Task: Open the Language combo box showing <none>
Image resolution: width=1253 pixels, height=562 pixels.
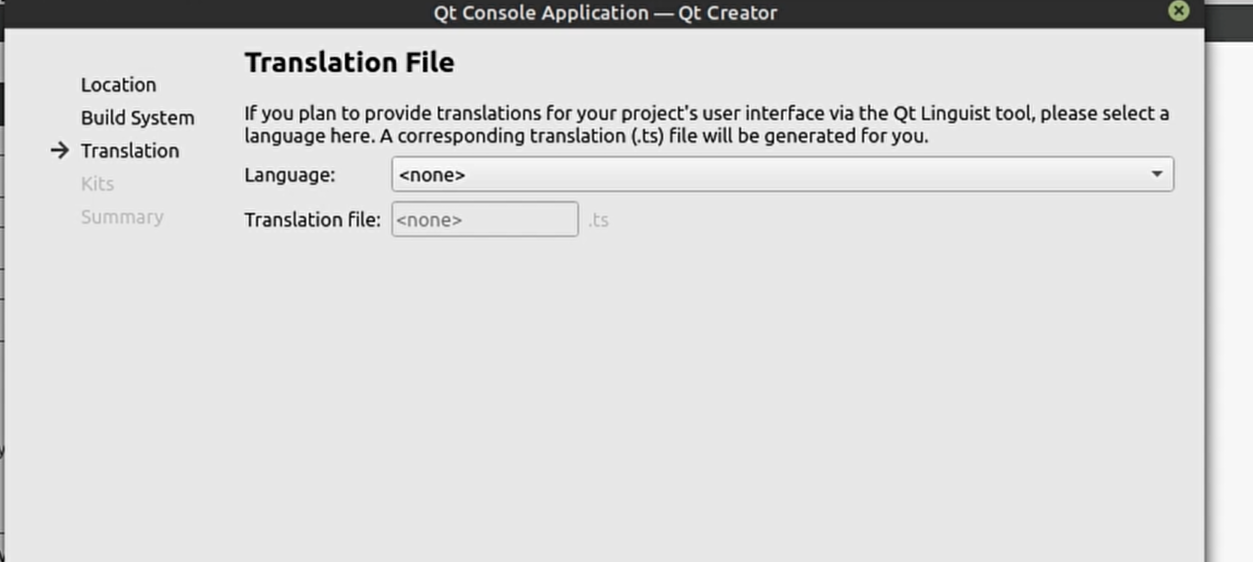Action: point(782,174)
